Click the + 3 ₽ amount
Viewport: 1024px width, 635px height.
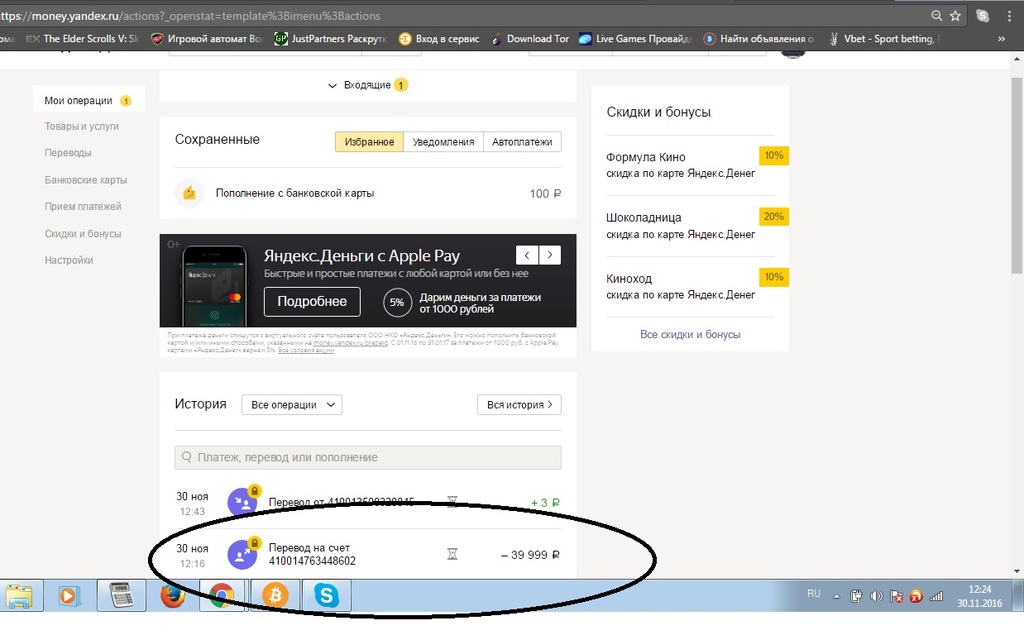545,502
